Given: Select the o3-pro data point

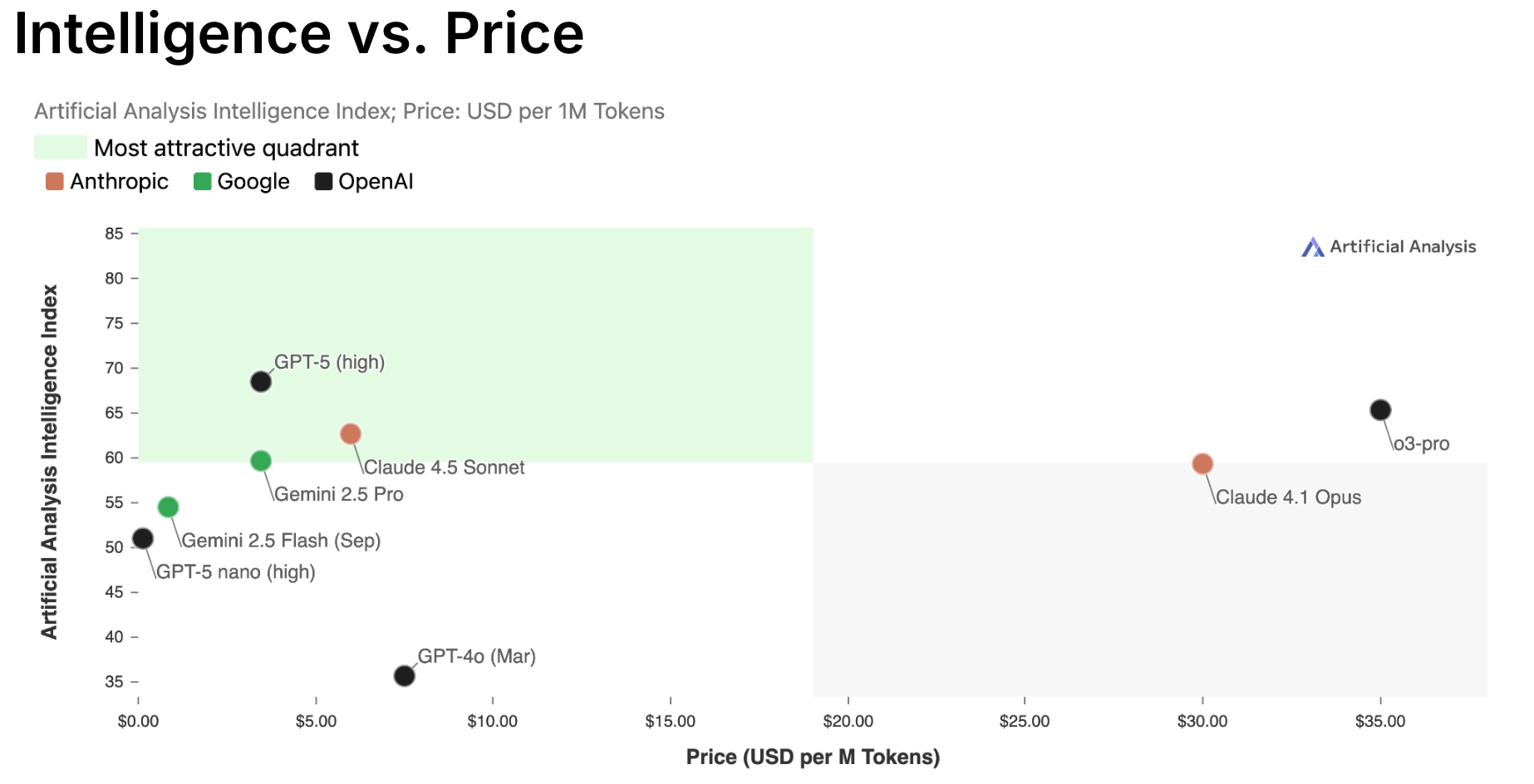Looking at the screenshot, I should pyautogui.click(x=1380, y=410).
